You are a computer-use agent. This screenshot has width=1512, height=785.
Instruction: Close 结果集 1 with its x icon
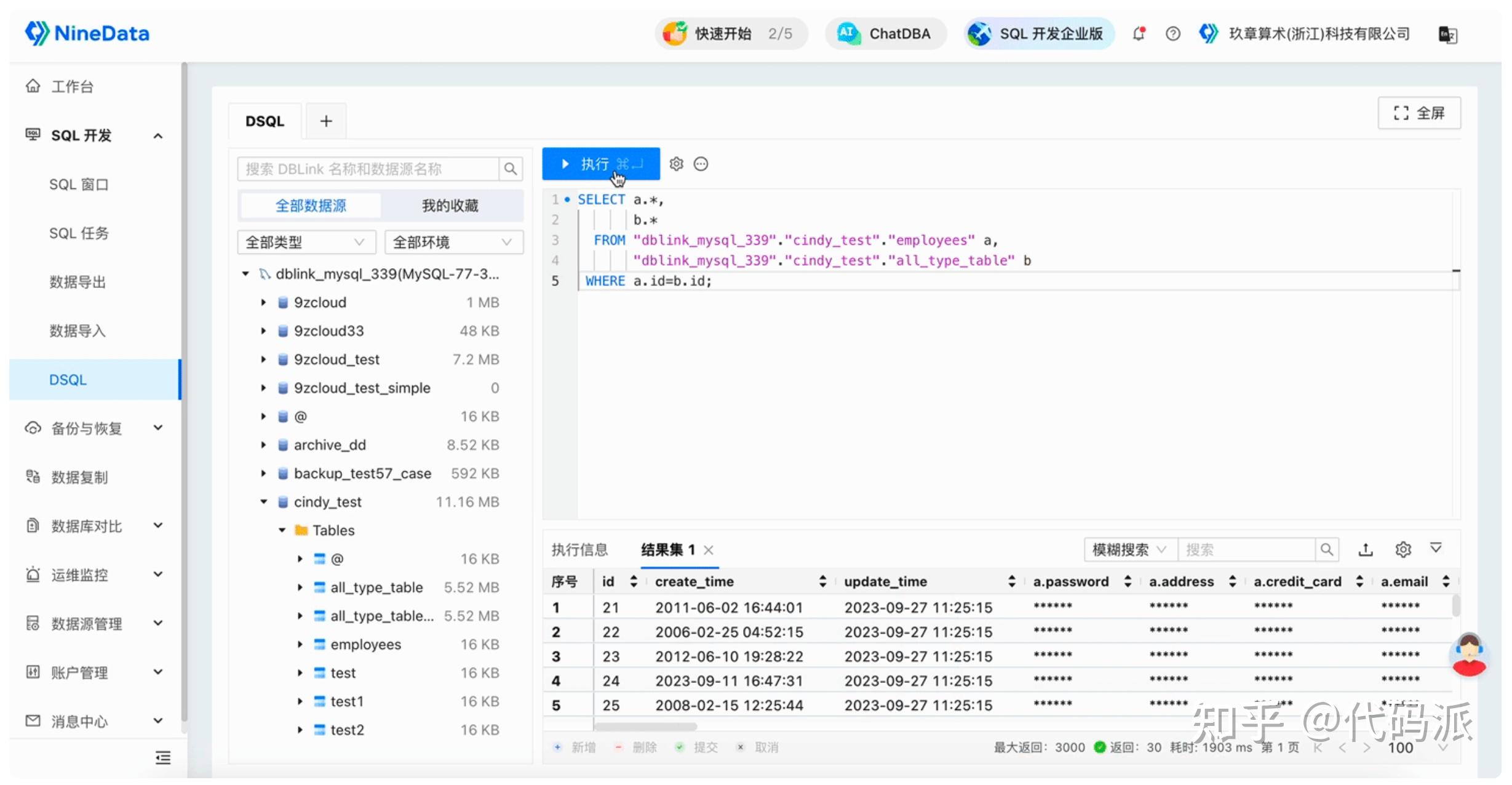coord(709,550)
